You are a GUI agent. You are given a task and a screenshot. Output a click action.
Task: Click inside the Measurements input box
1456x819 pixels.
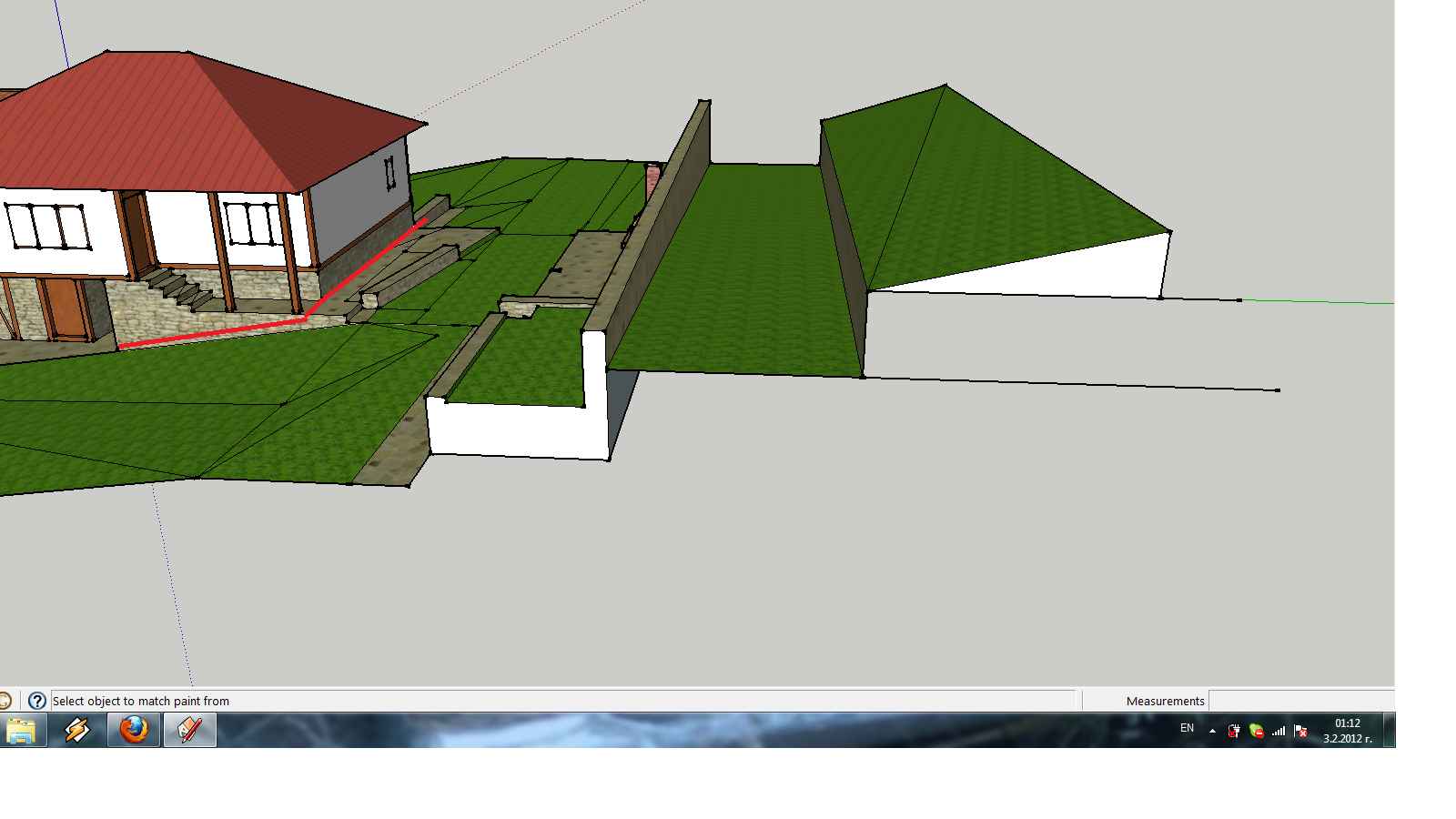coord(1300,701)
